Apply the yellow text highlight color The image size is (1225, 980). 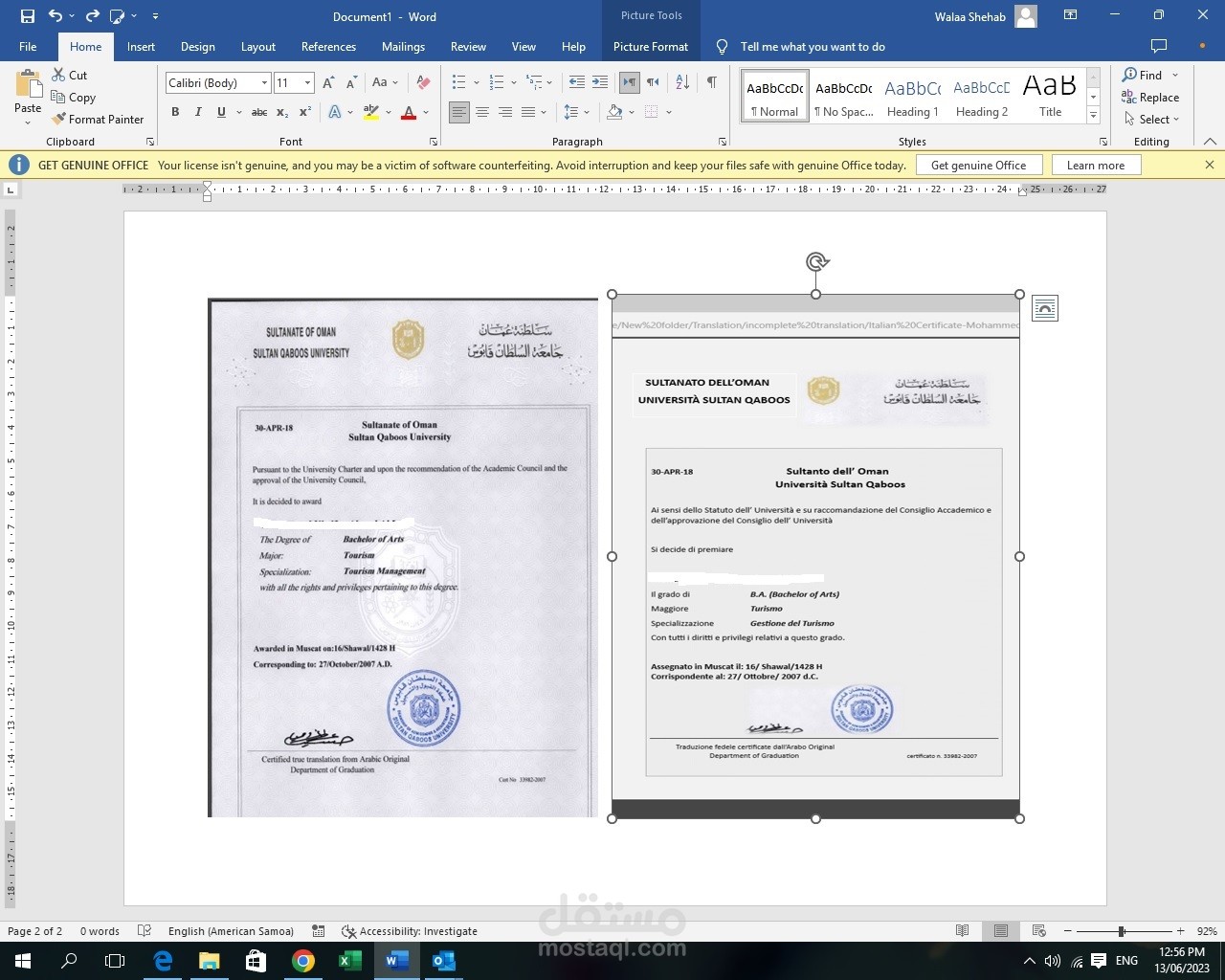click(371, 112)
